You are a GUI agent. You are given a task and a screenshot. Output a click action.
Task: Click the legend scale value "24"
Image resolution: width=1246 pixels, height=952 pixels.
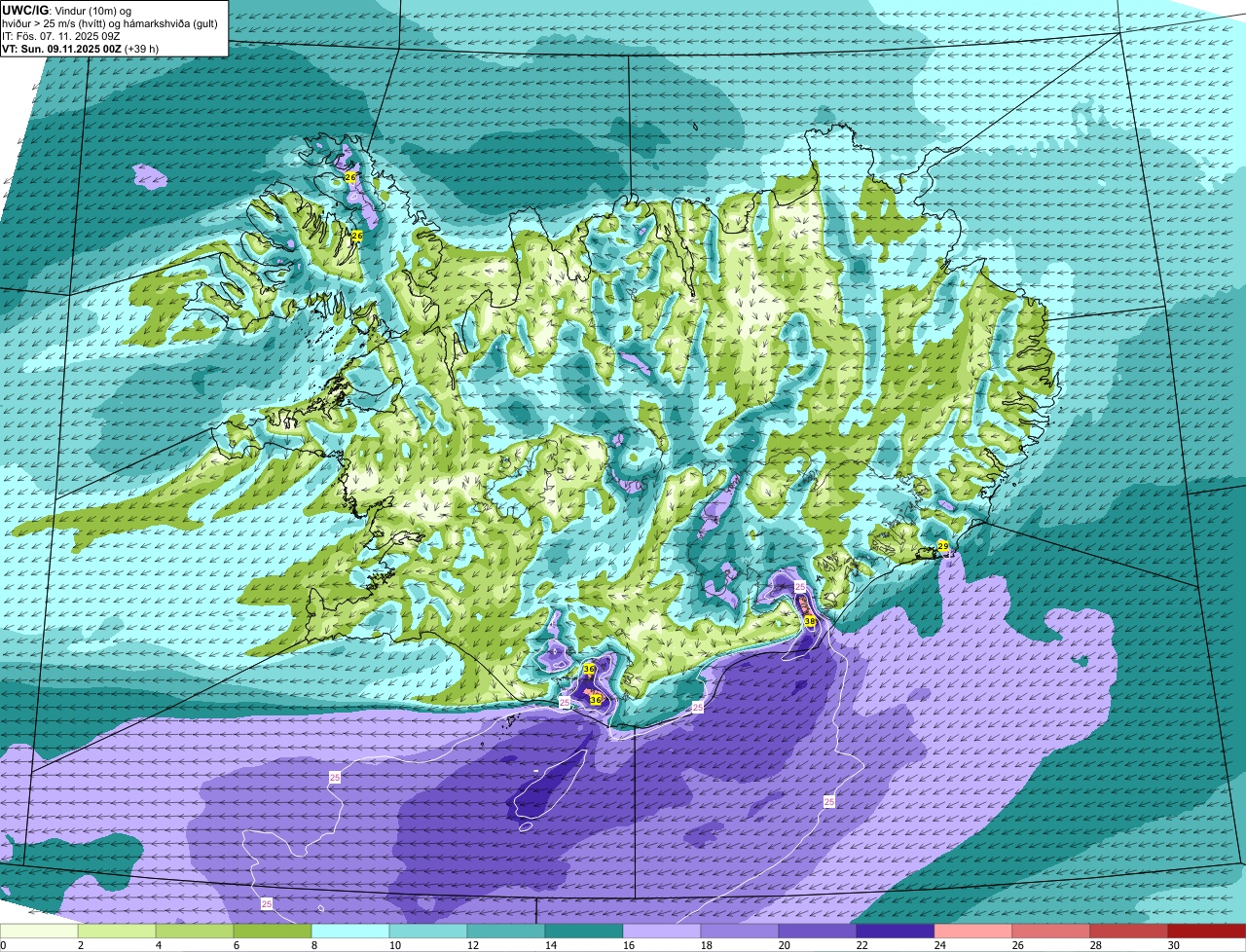click(x=940, y=945)
